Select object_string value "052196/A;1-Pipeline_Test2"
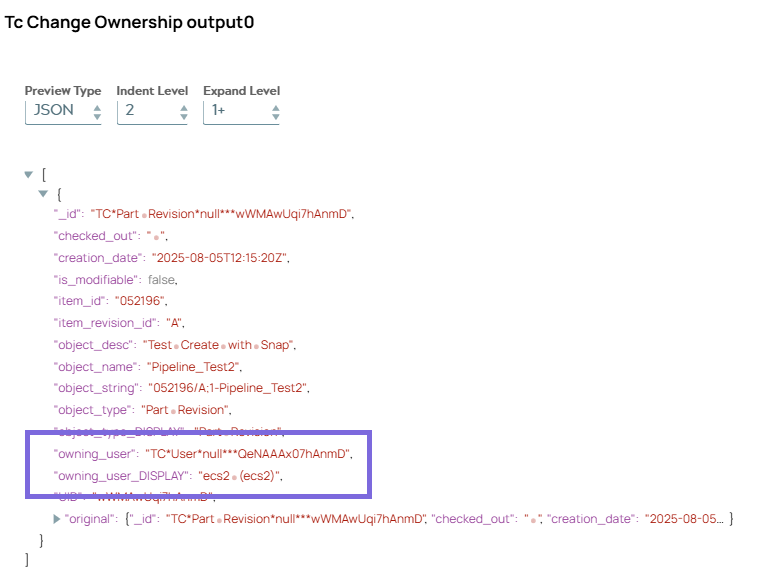Image resolution: width=780 pixels, height=575 pixels. [x=228, y=388]
